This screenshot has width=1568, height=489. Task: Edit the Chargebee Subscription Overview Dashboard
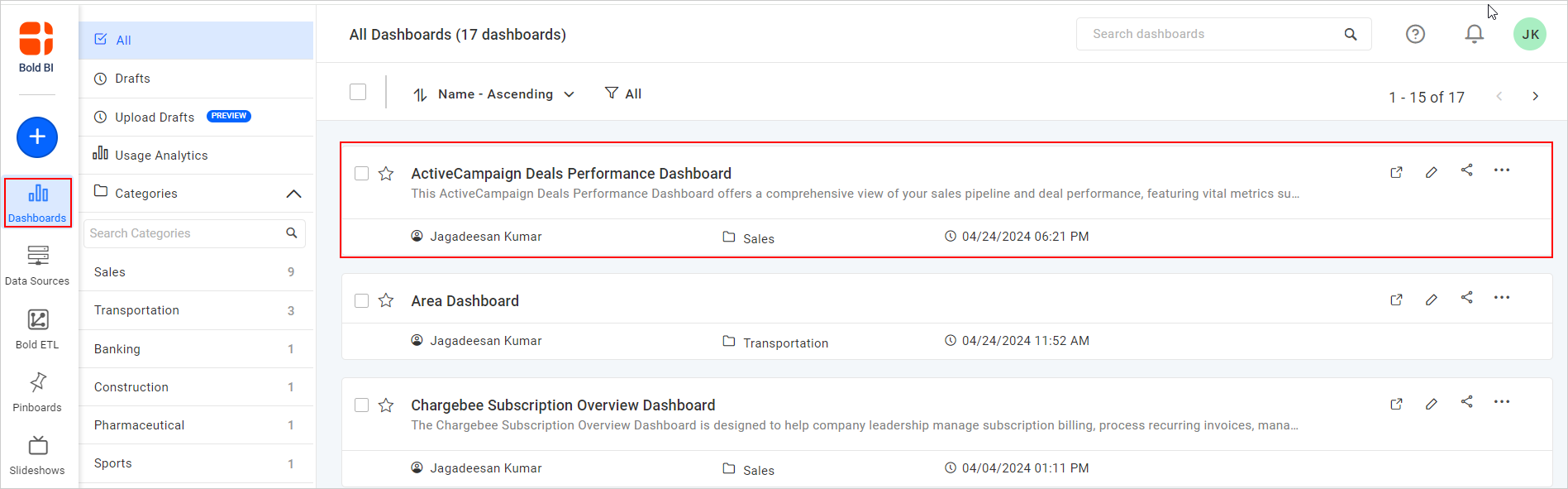point(1432,404)
